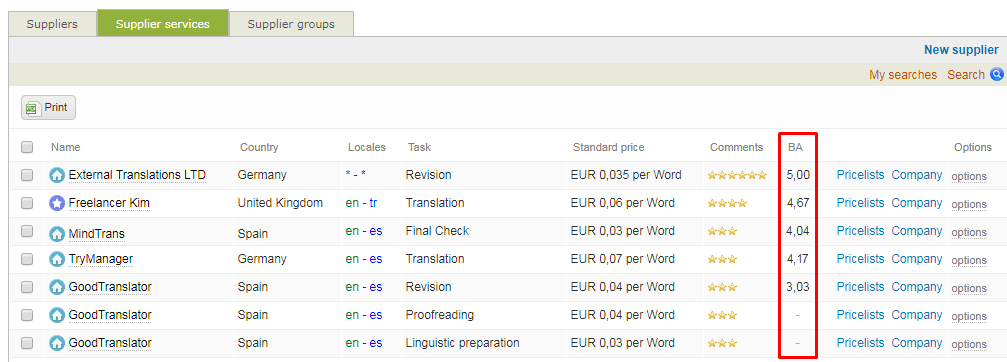Click Freelancer Kim star icon
Viewport: 1007px width, 362px height.
[x=57, y=203]
